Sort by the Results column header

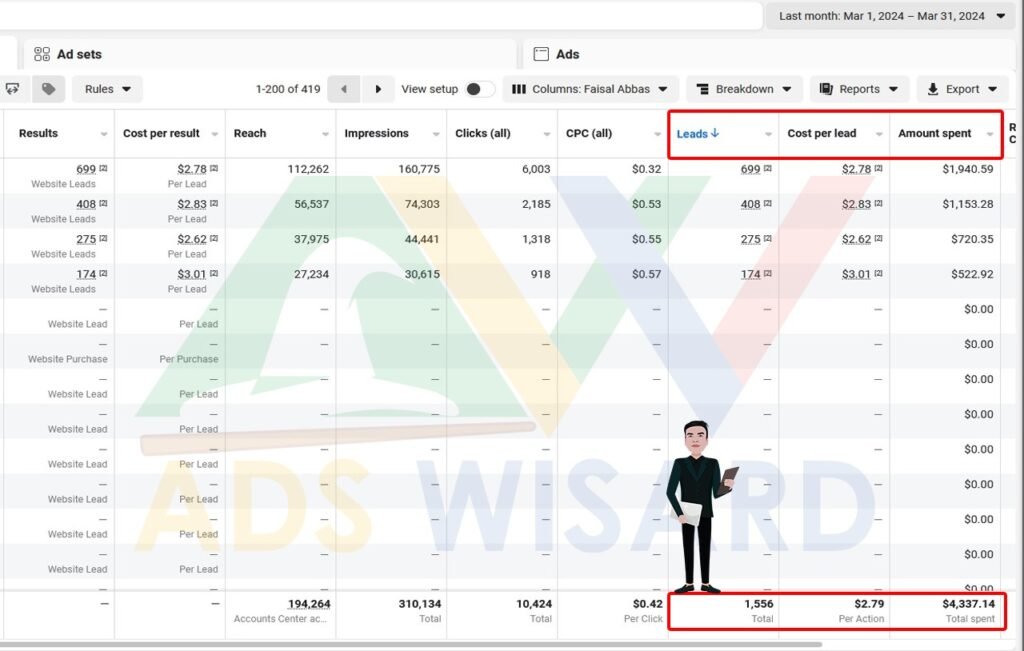point(38,133)
